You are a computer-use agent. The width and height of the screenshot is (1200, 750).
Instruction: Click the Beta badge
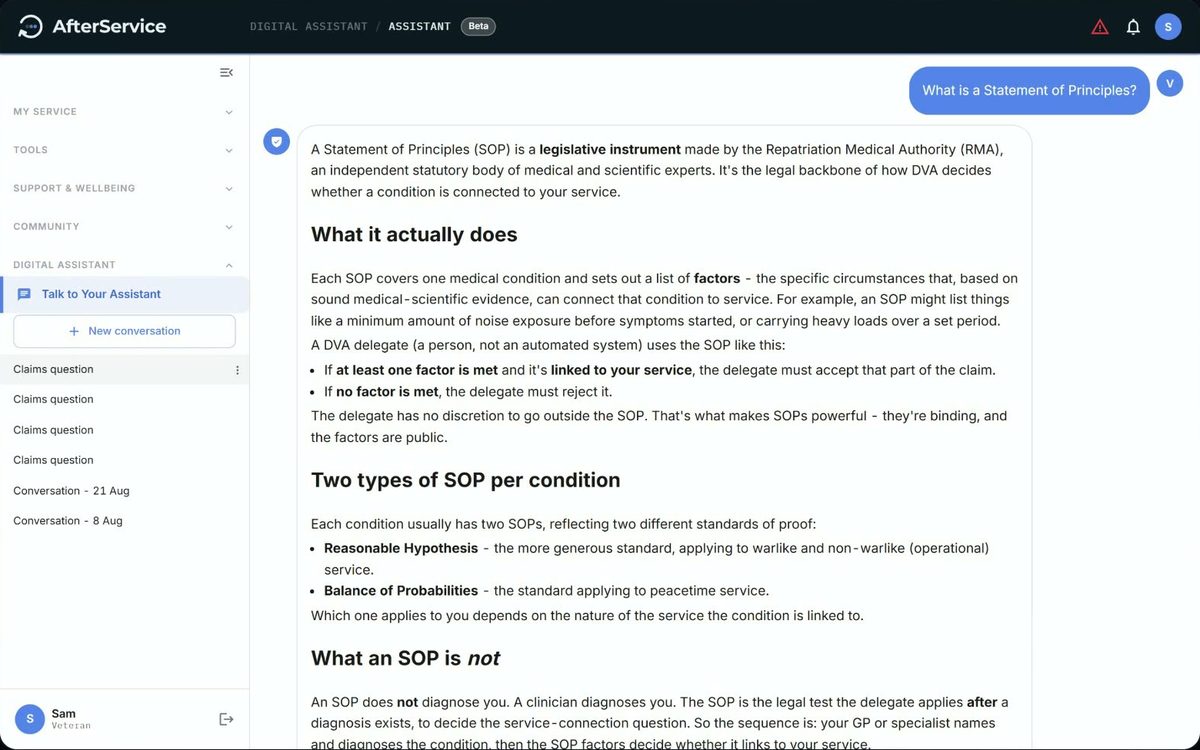478,26
